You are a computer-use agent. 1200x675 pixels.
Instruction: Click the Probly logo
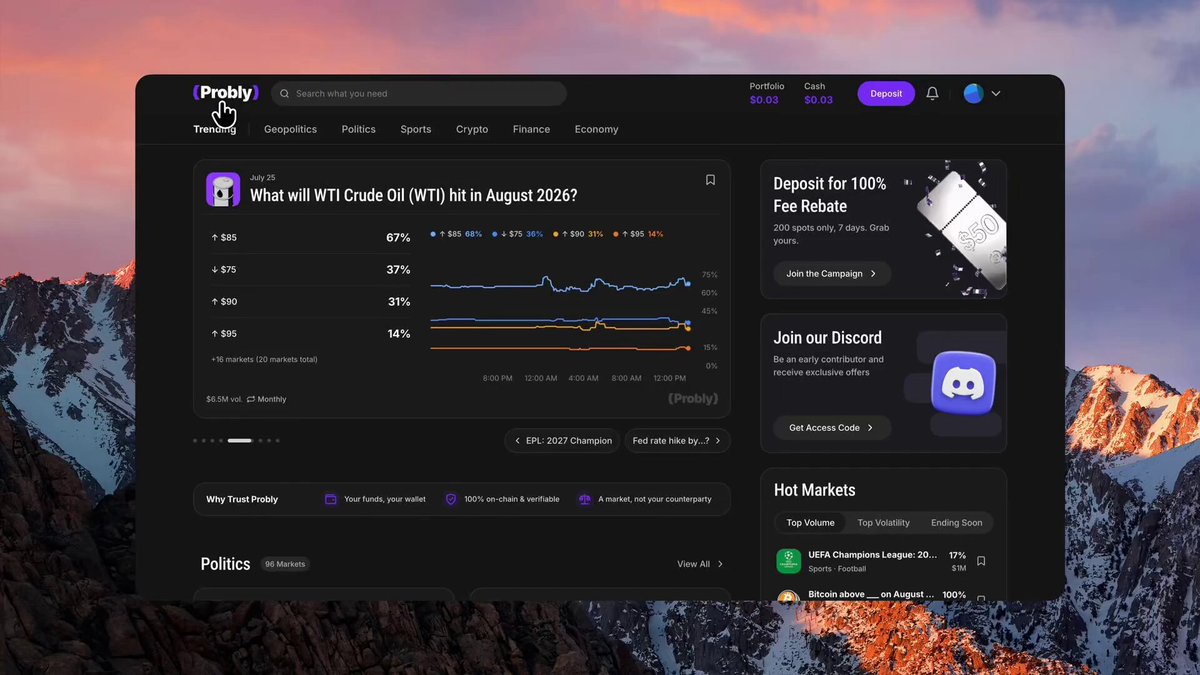click(x=226, y=92)
